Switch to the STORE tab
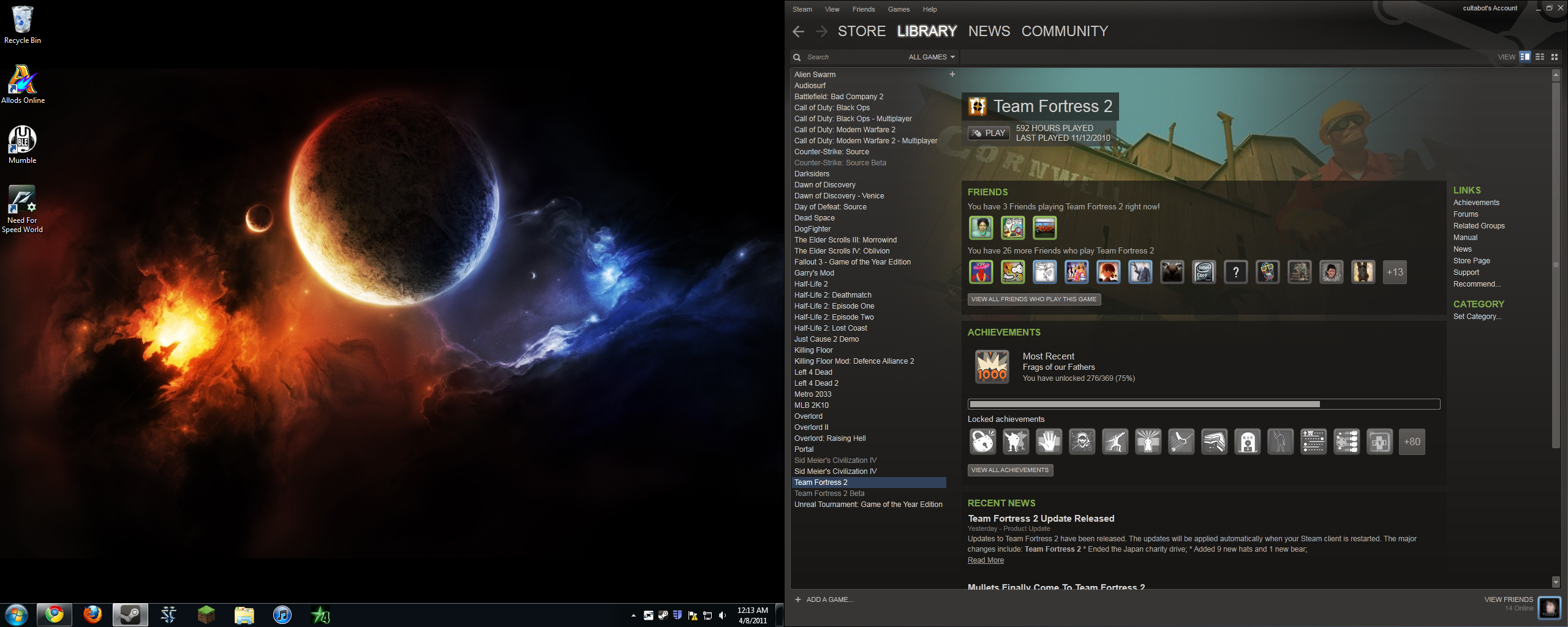The image size is (1568, 627). point(861,31)
